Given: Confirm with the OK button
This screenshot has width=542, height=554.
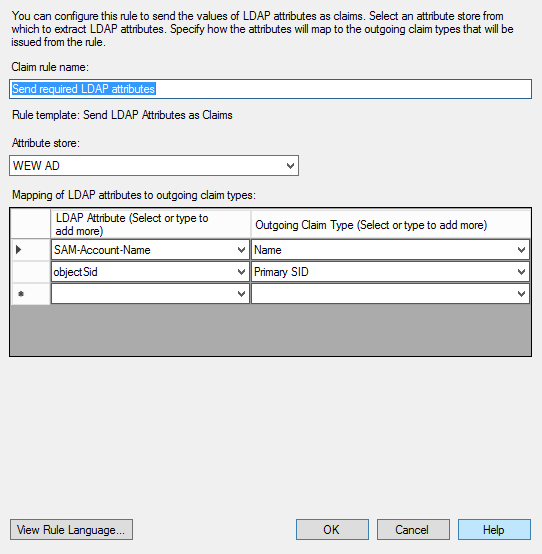Looking at the screenshot, I should (x=332, y=530).
